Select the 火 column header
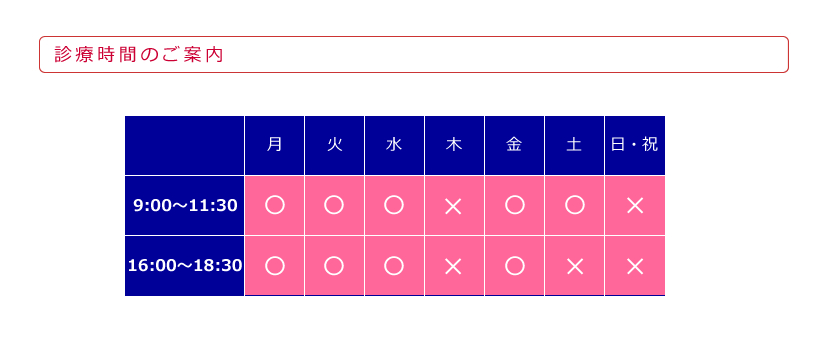The width and height of the screenshot is (830, 360). (x=334, y=145)
